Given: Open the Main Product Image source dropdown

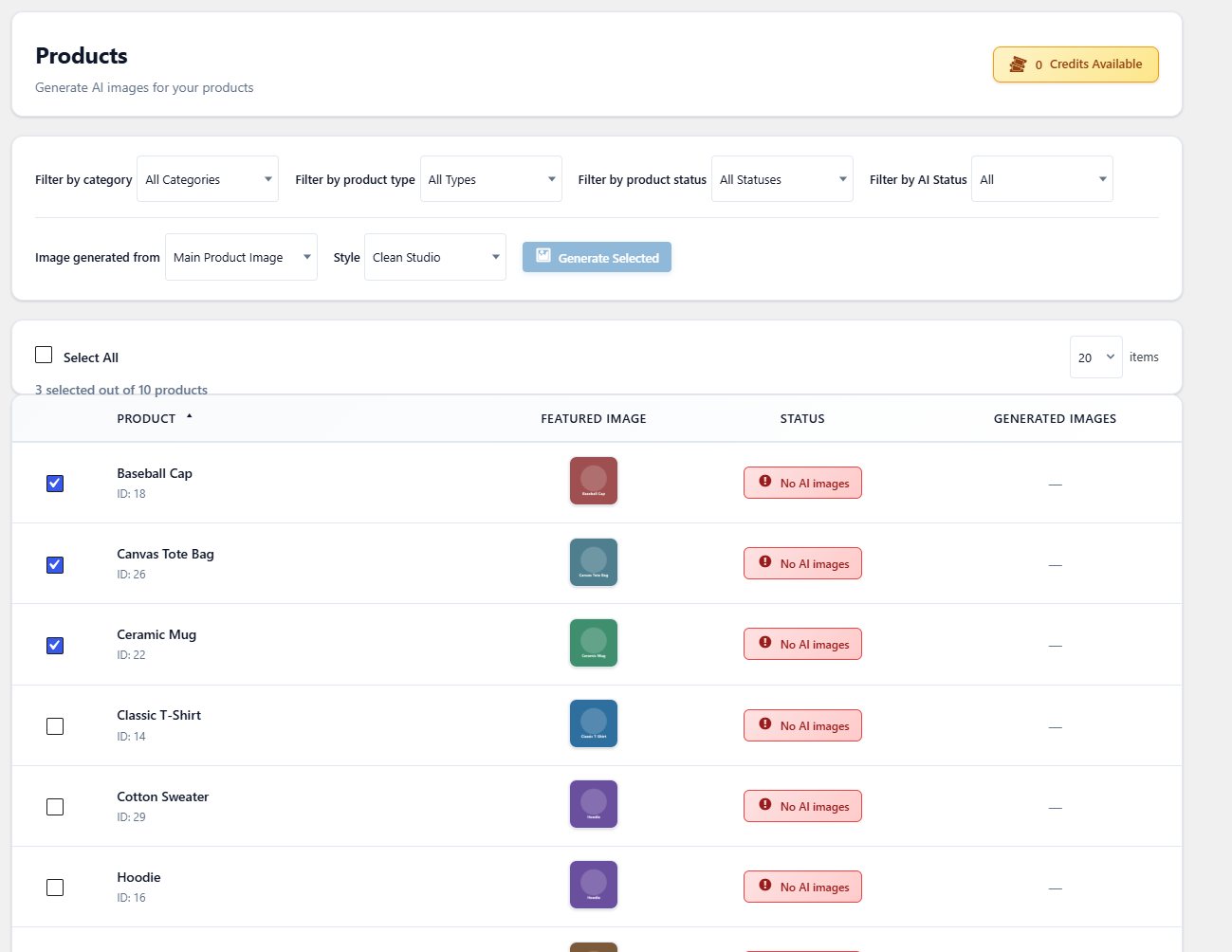Looking at the screenshot, I should point(241,257).
